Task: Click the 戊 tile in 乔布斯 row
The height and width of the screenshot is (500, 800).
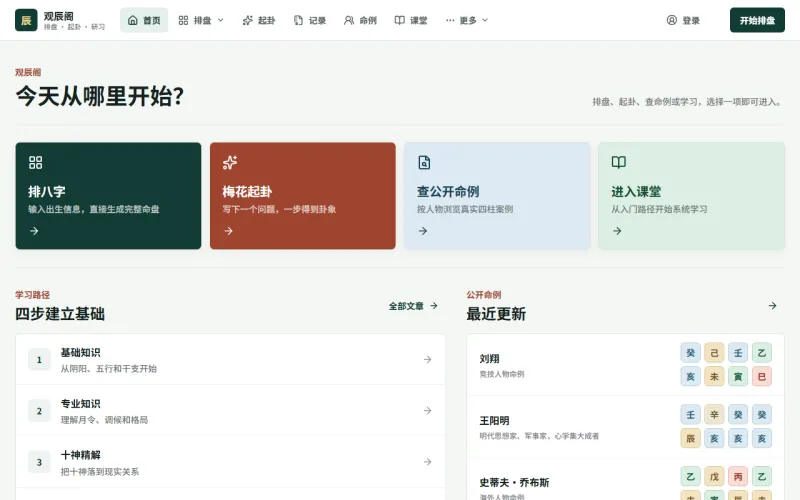Action: click(714, 476)
